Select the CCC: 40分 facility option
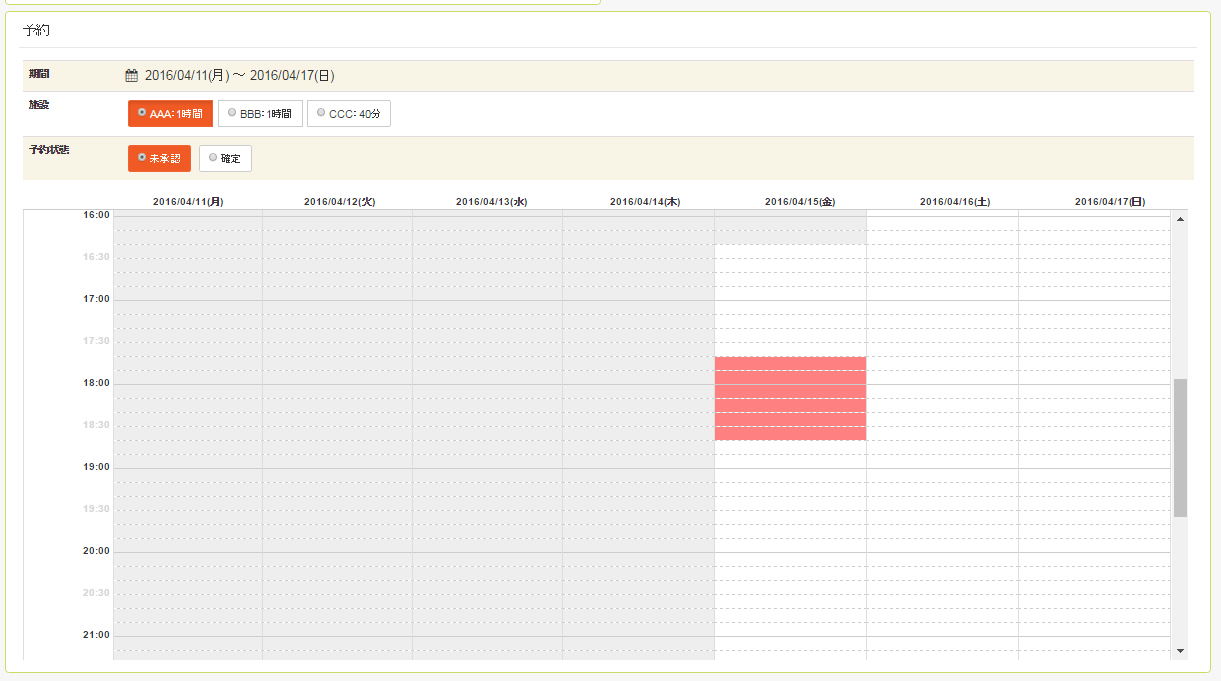The width and height of the screenshot is (1221, 681). pos(349,114)
